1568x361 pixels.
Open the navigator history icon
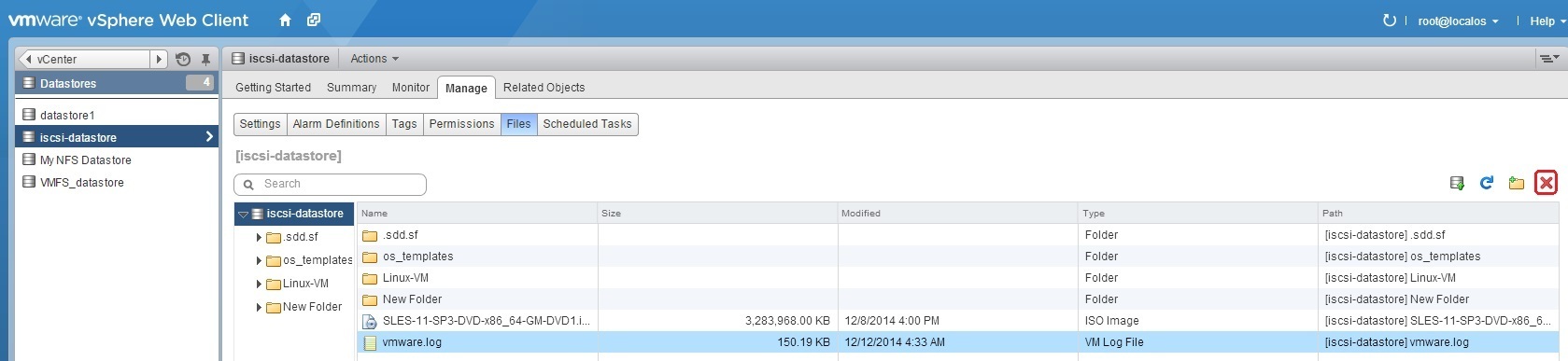coord(183,59)
